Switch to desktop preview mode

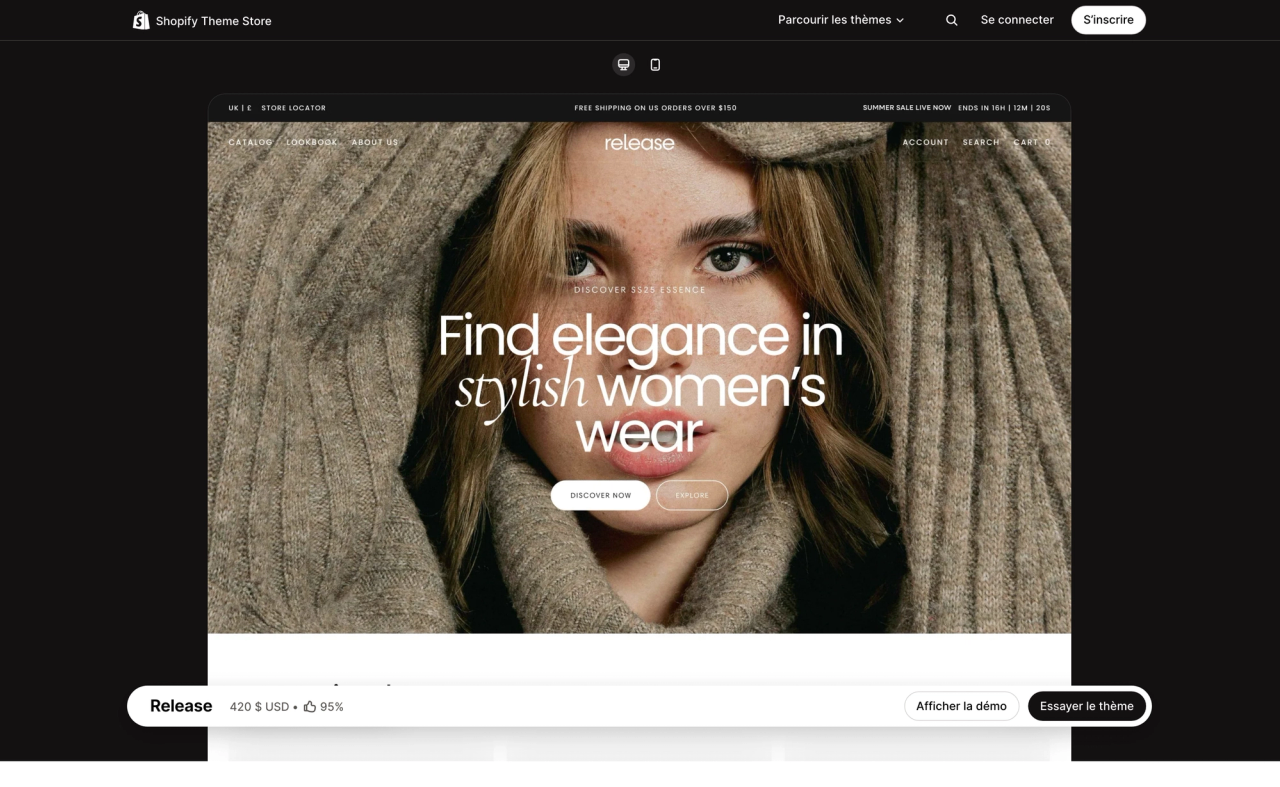pos(624,65)
